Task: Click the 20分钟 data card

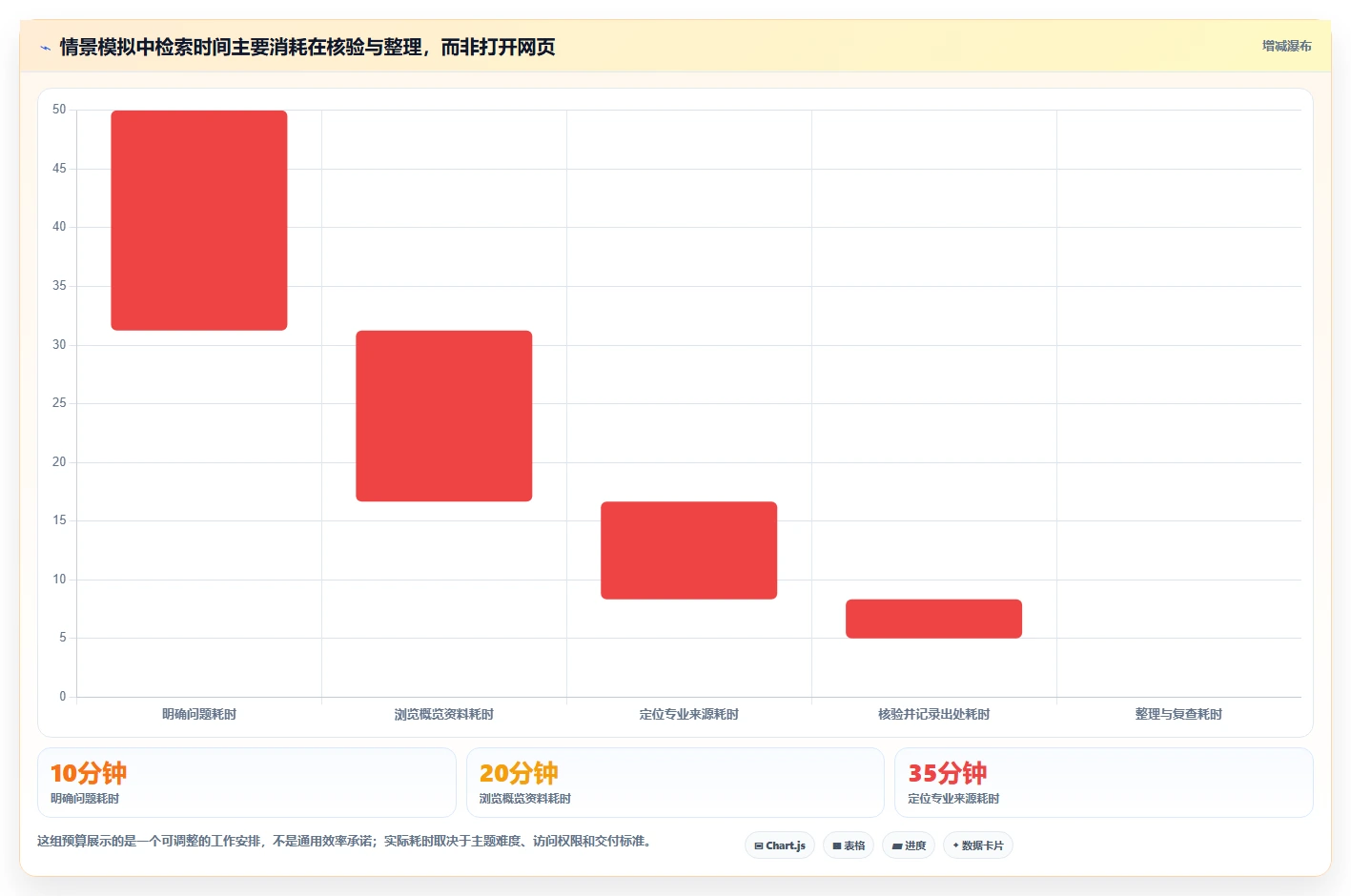Action: tap(675, 783)
